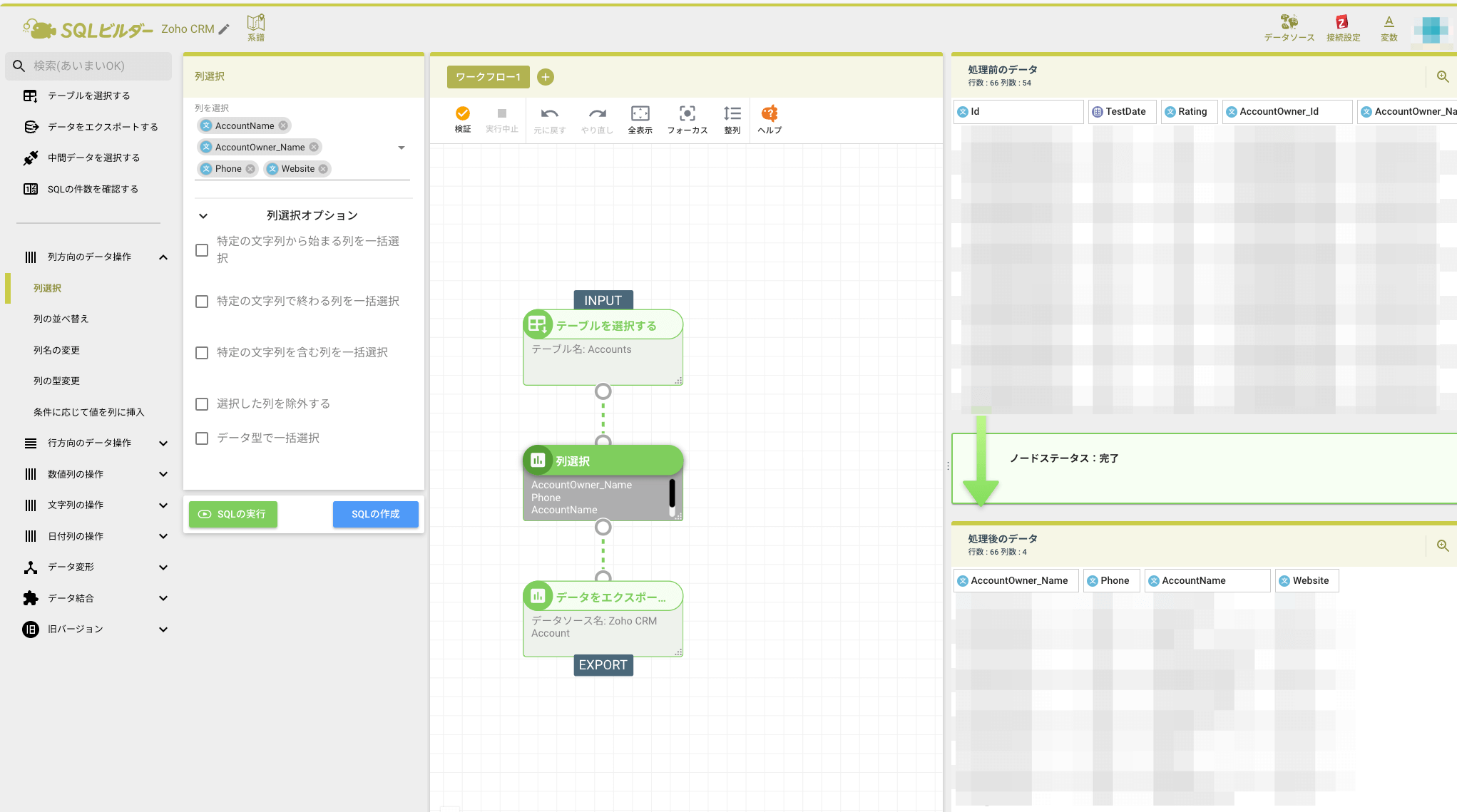Open the 系譜 (lineage) map icon
1457x812 pixels.
(x=255, y=24)
